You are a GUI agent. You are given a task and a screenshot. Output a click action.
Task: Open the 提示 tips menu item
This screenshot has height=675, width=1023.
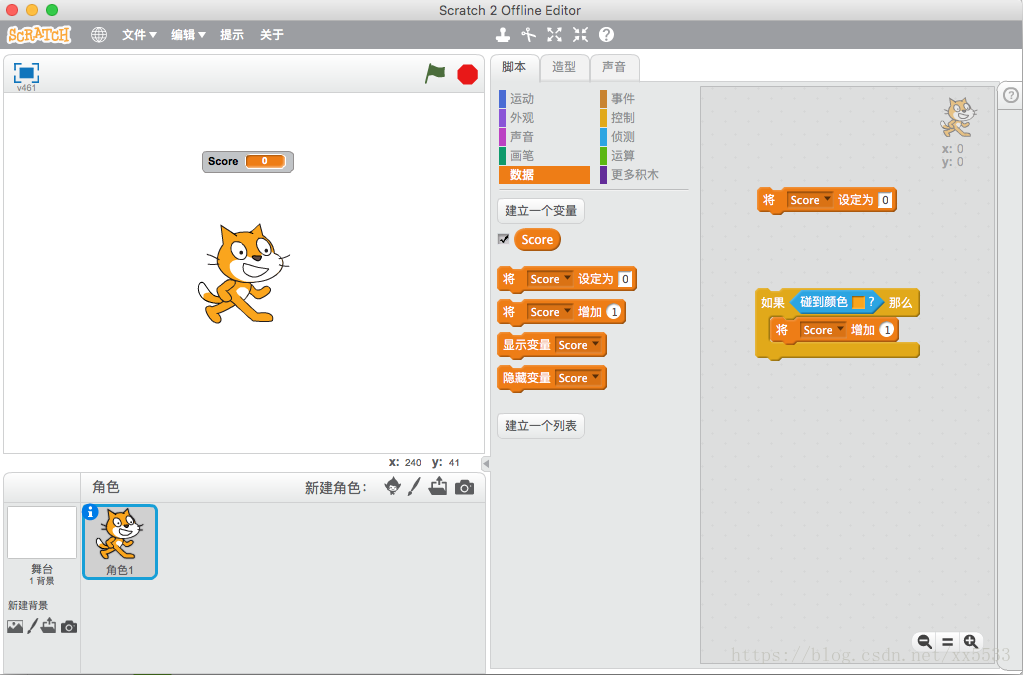pyautogui.click(x=232, y=35)
